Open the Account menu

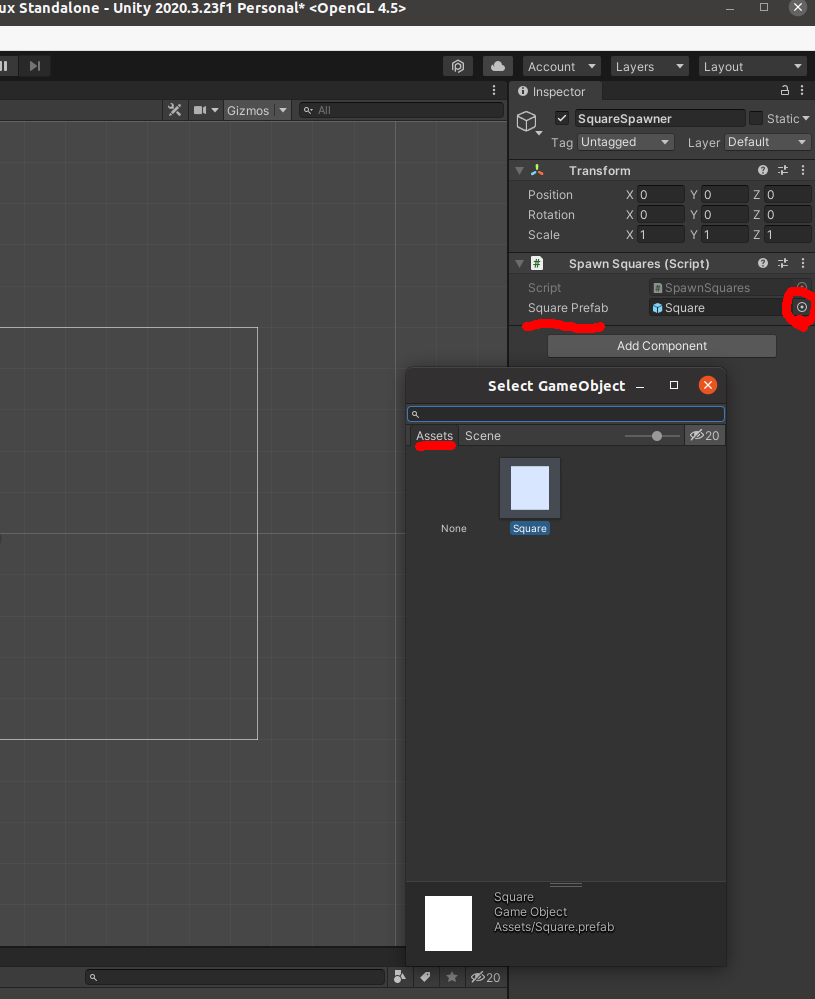(560, 66)
